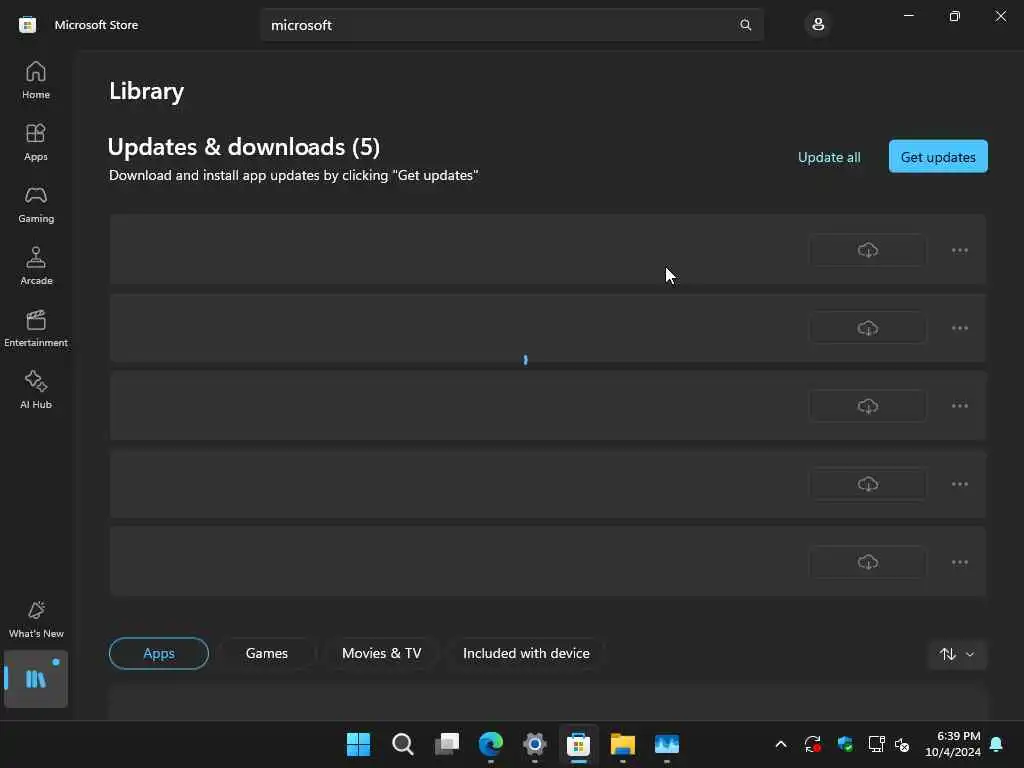
Task: Open the clock showing 6:39 PM
Action: (953, 744)
